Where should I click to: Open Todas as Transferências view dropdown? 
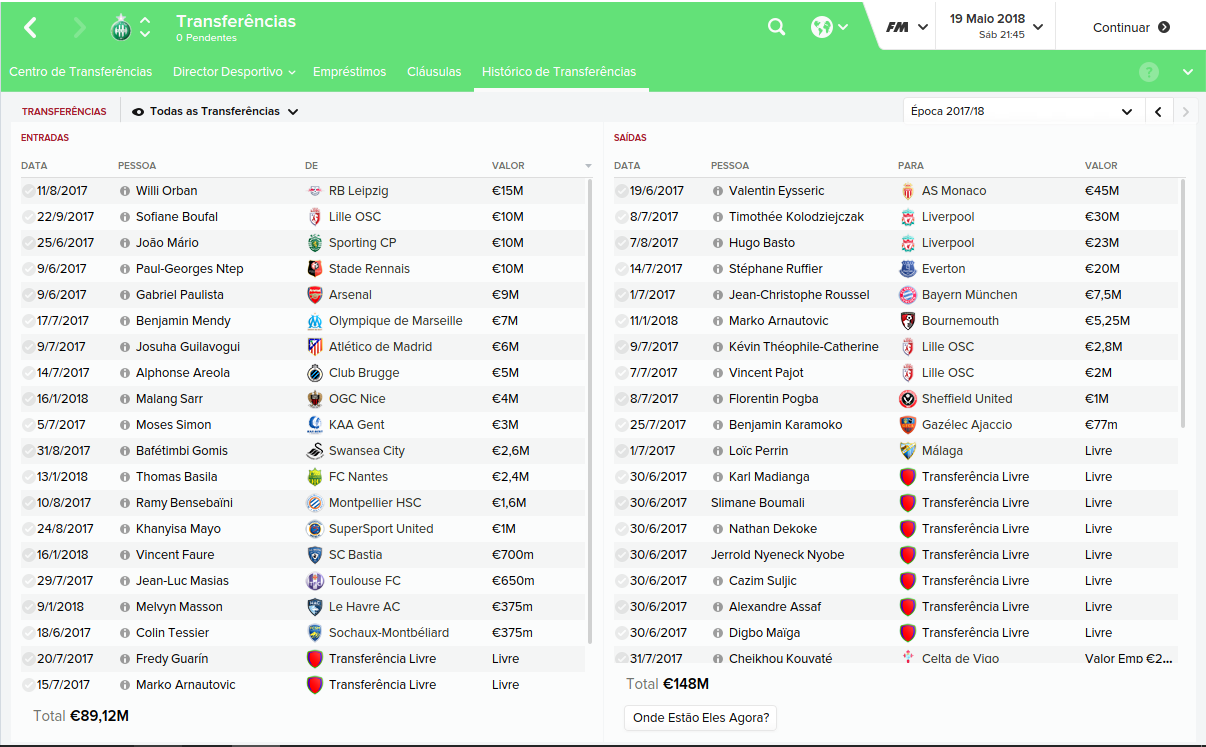pyautogui.click(x=215, y=111)
